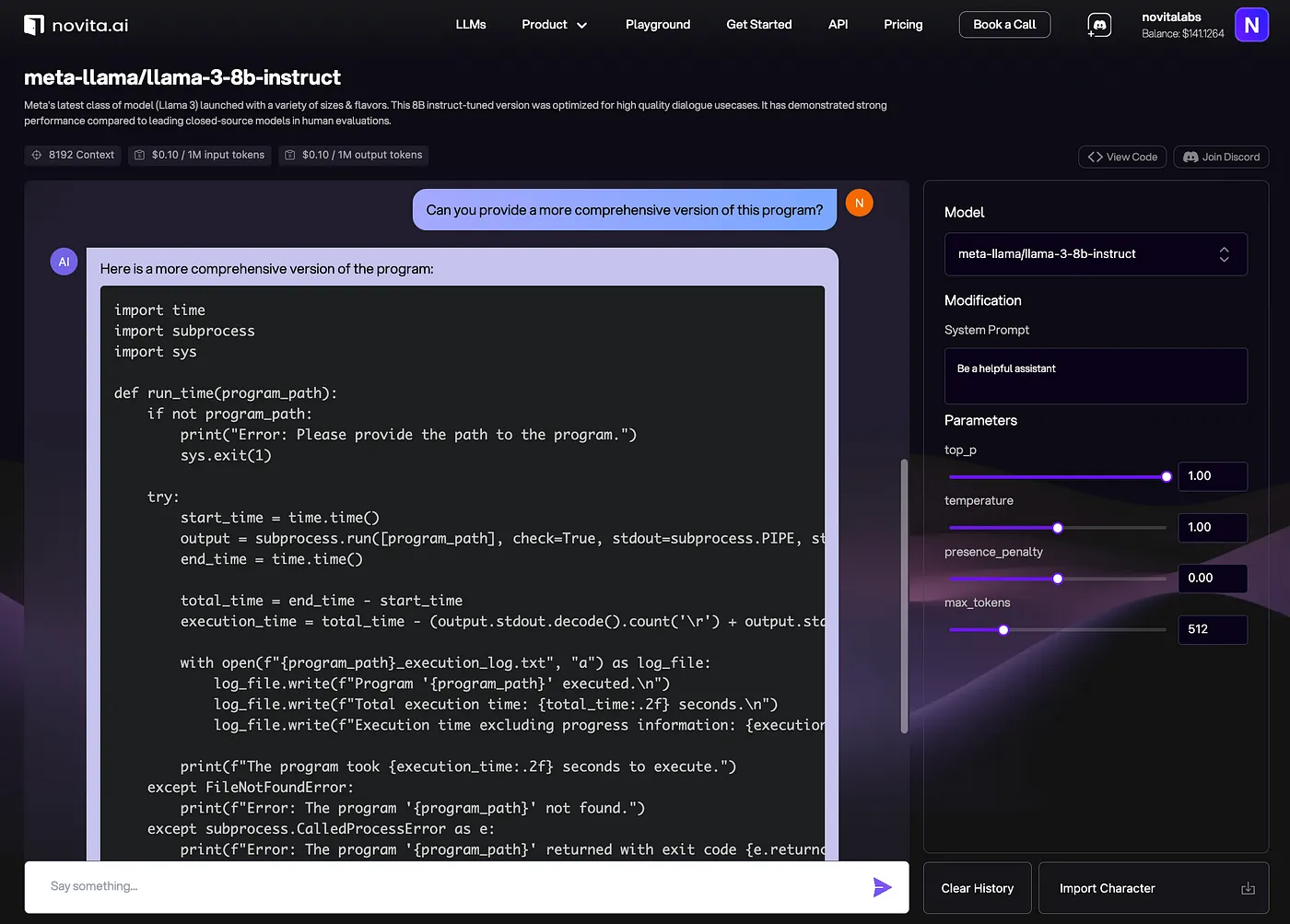The height and width of the screenshot is (924, 1290).
Task: Click the presence_penalty value field
Action: 1213,579
